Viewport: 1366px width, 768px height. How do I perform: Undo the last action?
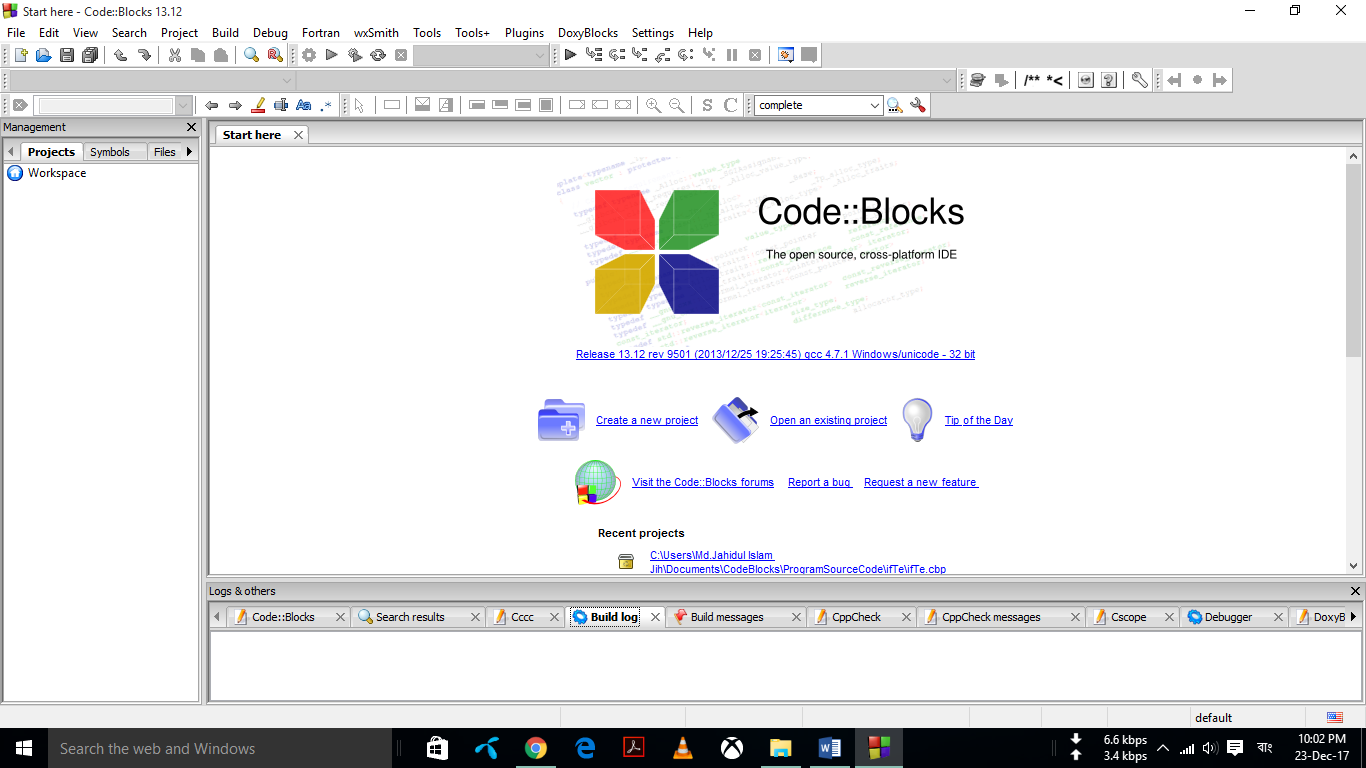click(x=121, y=55)
